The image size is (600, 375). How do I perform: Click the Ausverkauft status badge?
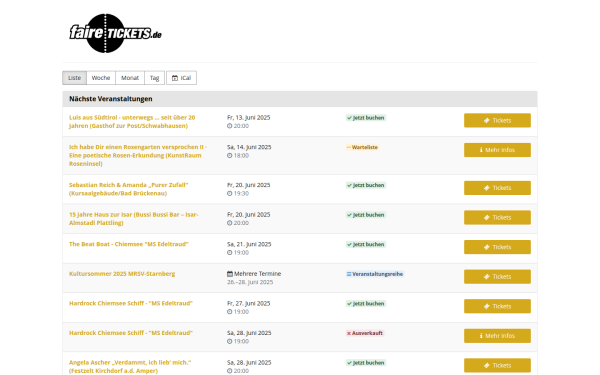pyautogui.click(x=365, y=333)
